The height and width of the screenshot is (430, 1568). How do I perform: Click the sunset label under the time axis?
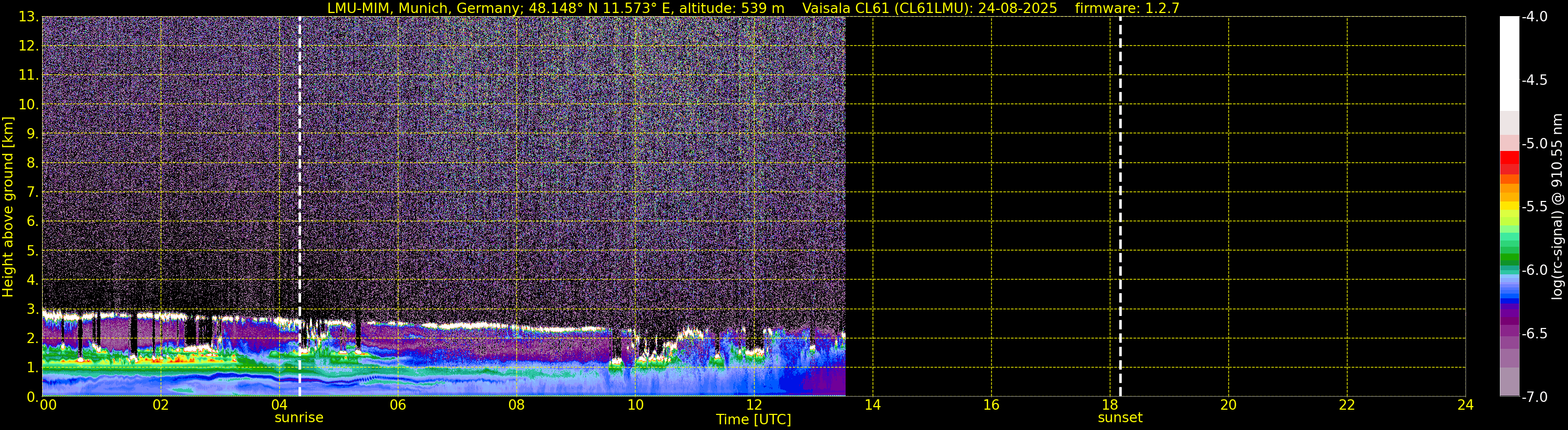tap(1120, 418)
